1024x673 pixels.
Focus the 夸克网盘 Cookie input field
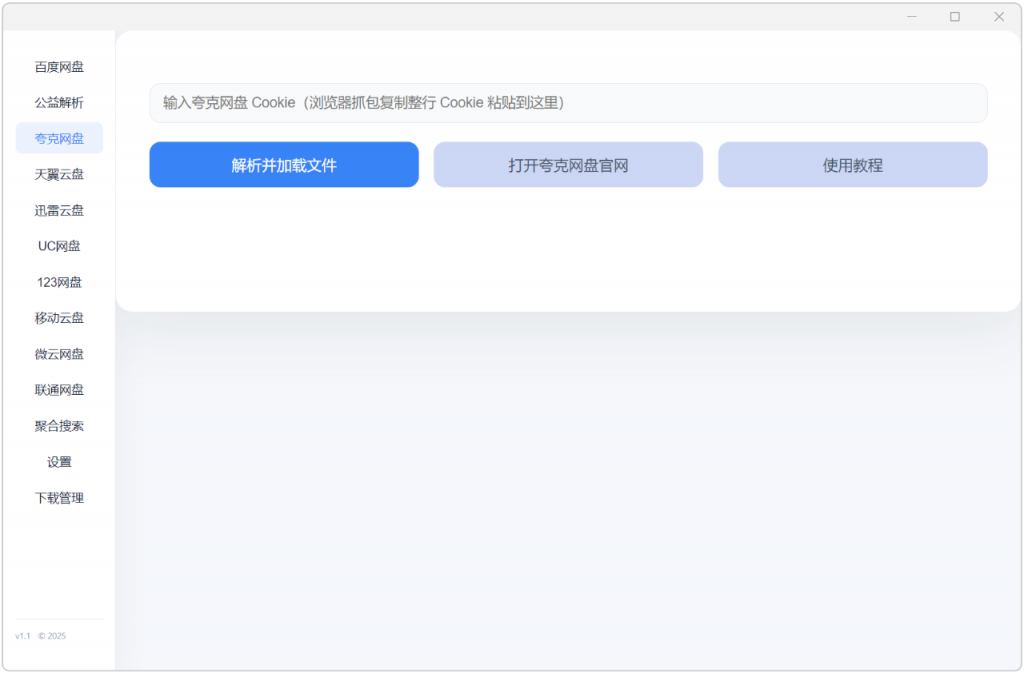coord(568,103)
